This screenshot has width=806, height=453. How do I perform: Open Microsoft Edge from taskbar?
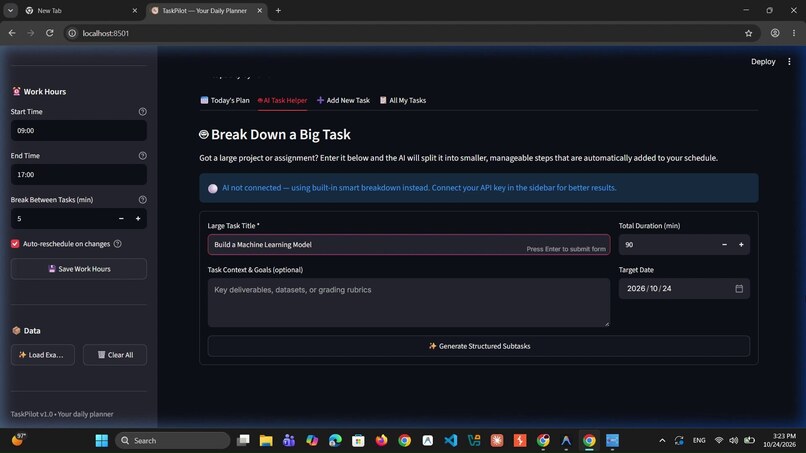pyautogui.click(x=335, y=441)
